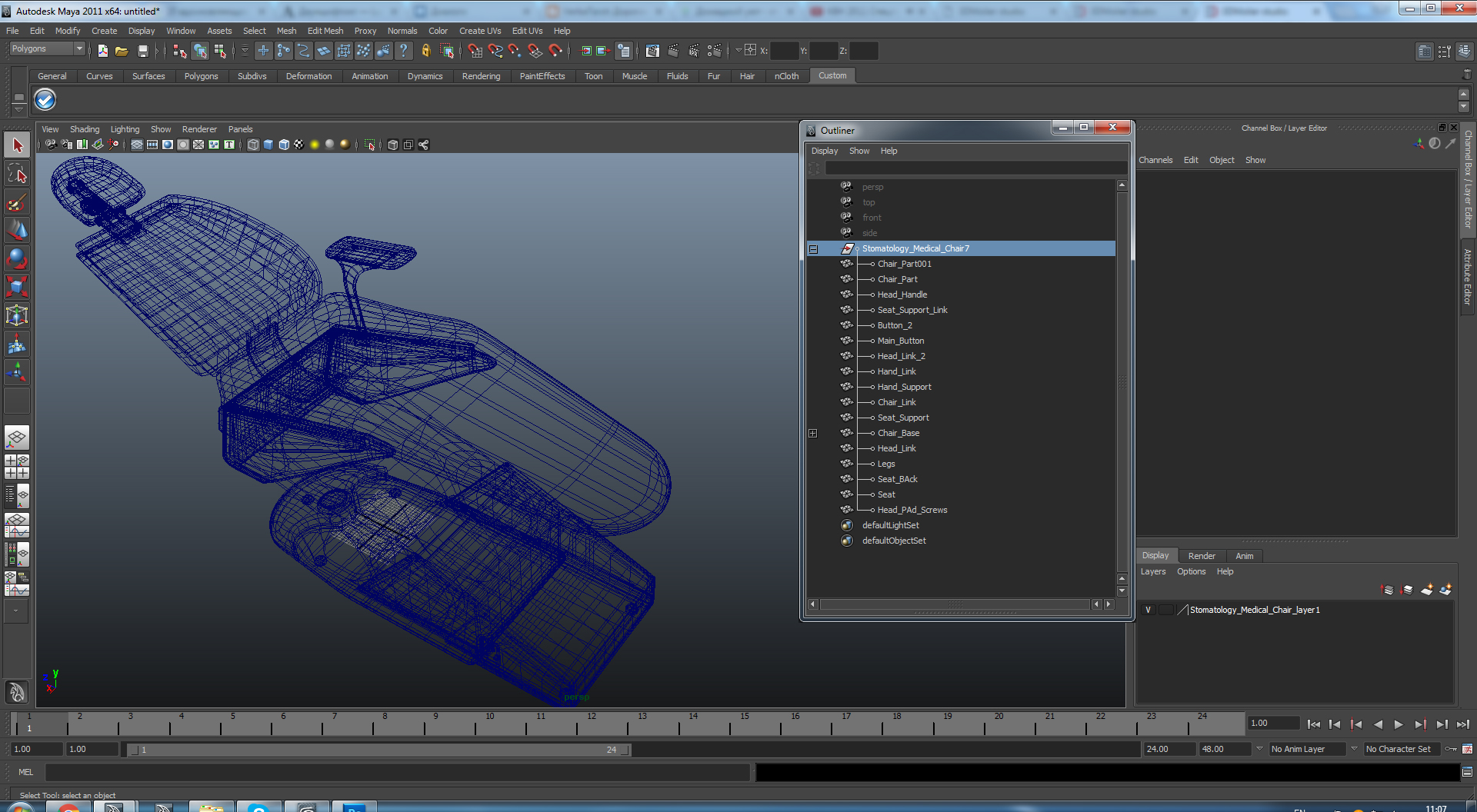Click Outliner horizontal scrollbar

[955, 604]
